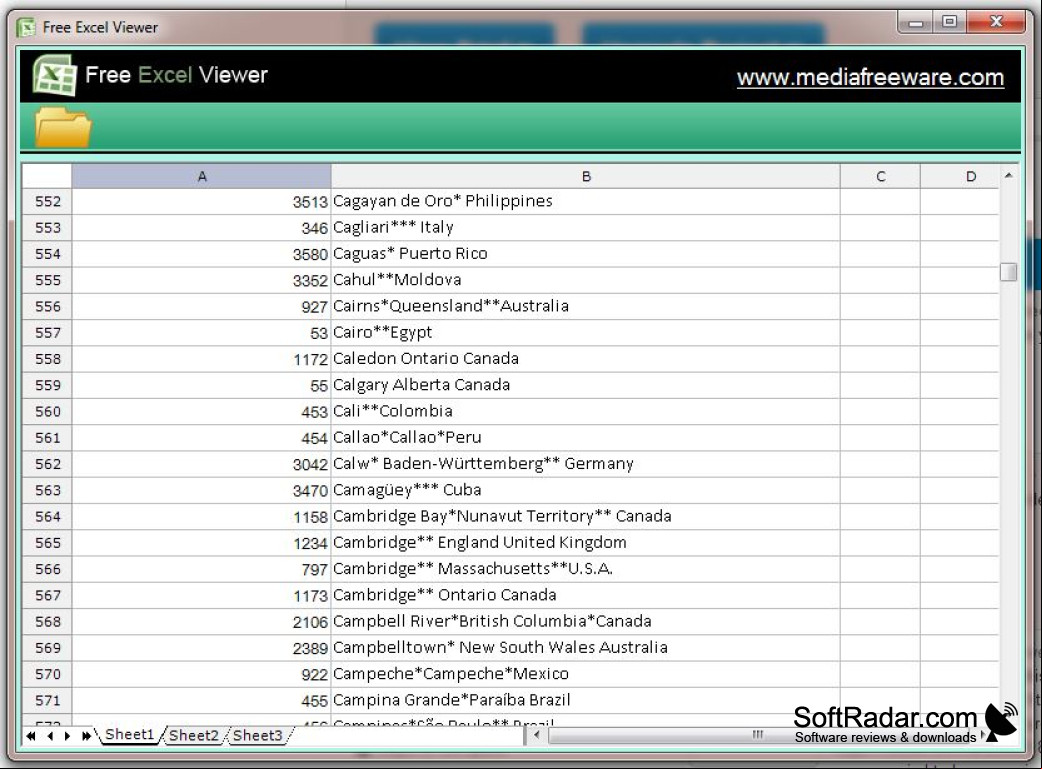Screen dimensions: 1042x769
Task: Select column C header
Action: pos(881,176)
